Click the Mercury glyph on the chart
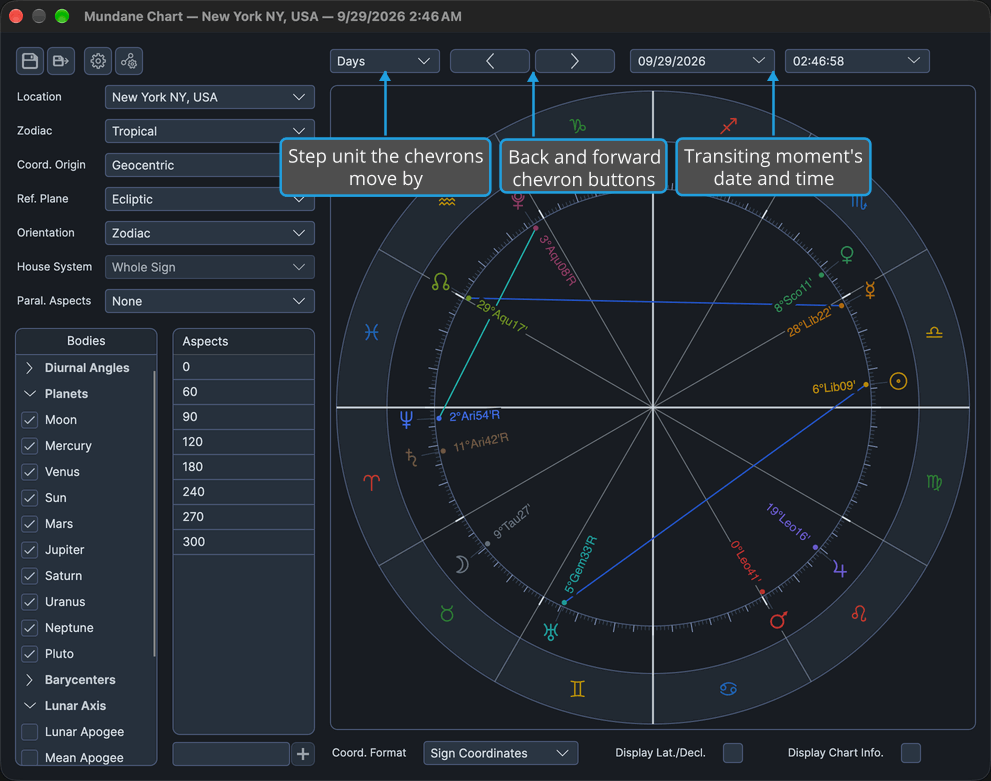The width and height of the screenshot is (991, 781). point(870,289)
